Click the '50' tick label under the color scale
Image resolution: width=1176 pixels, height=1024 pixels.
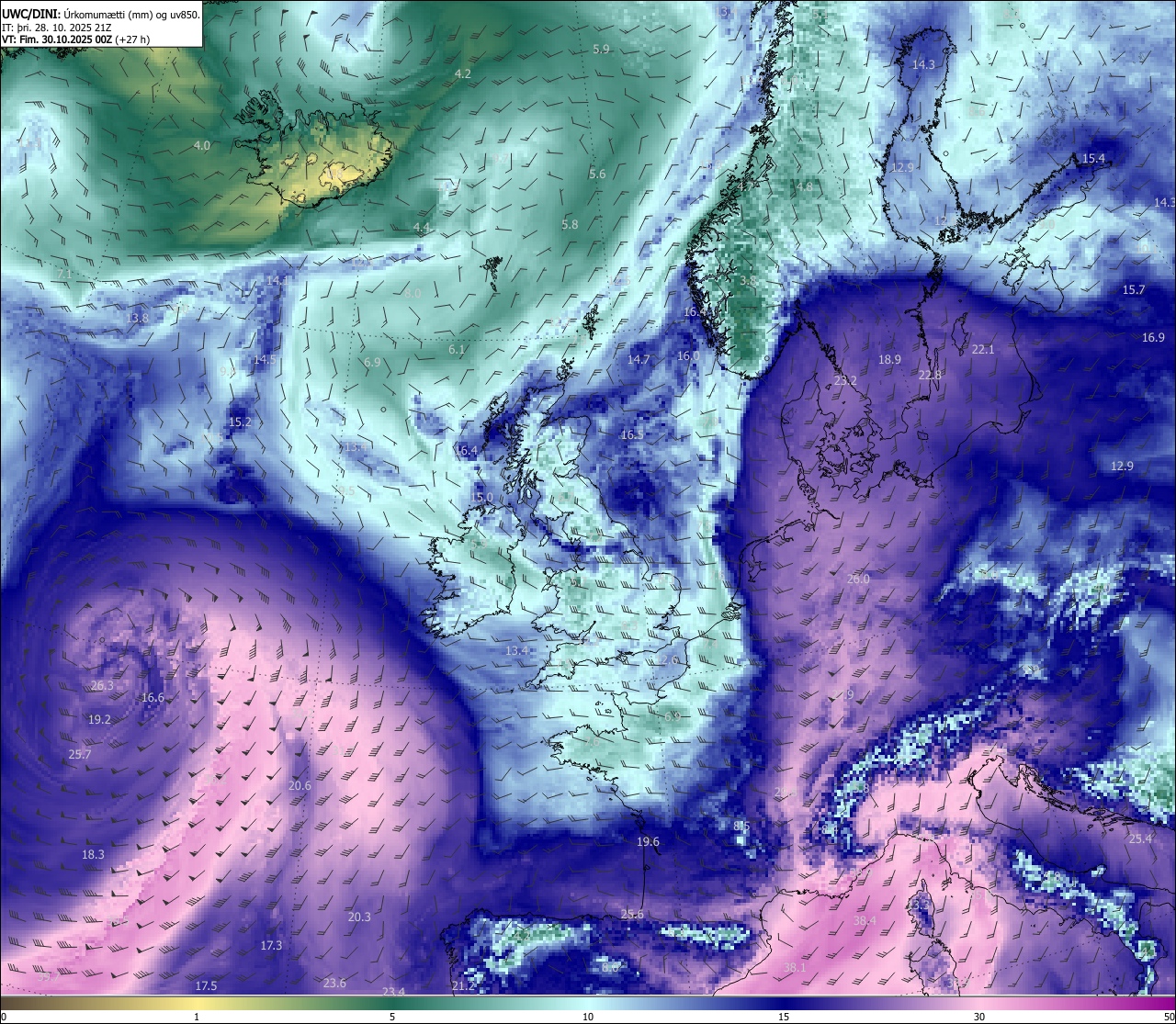[1170, 1017]
